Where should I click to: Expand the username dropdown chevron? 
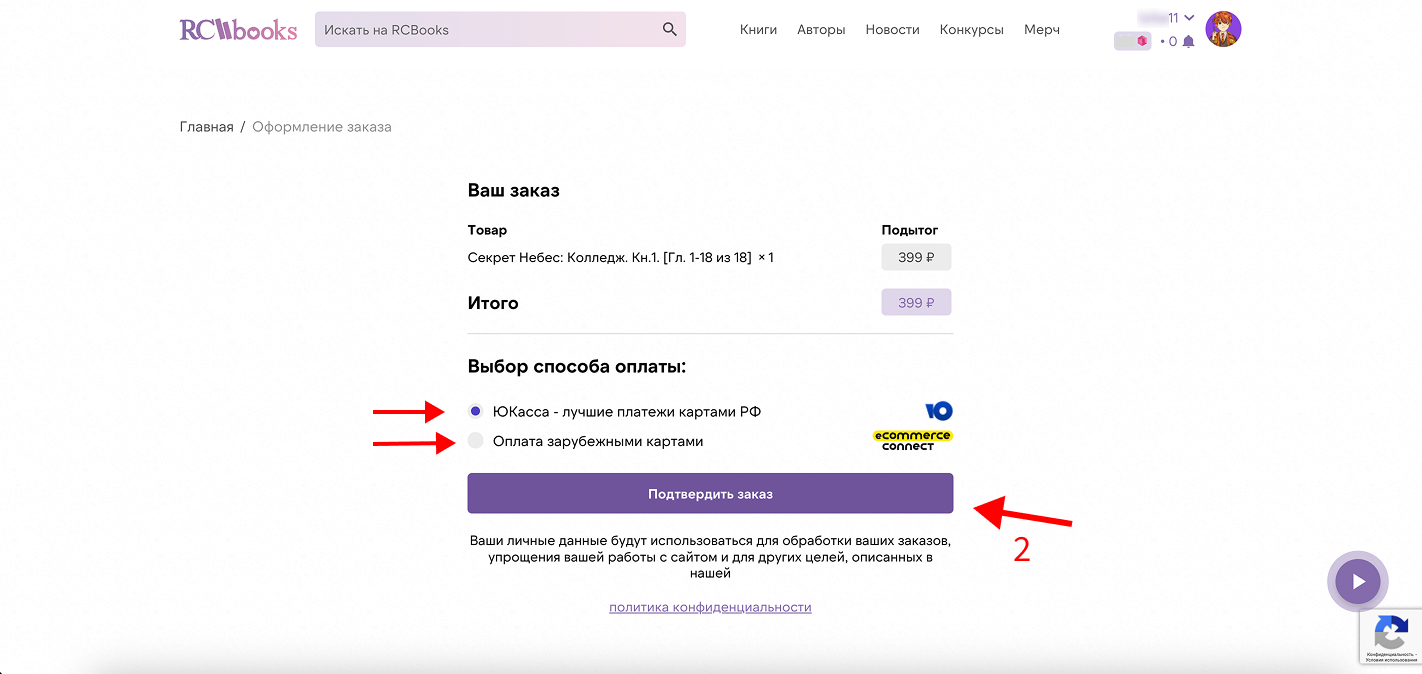click(1189, 18)
